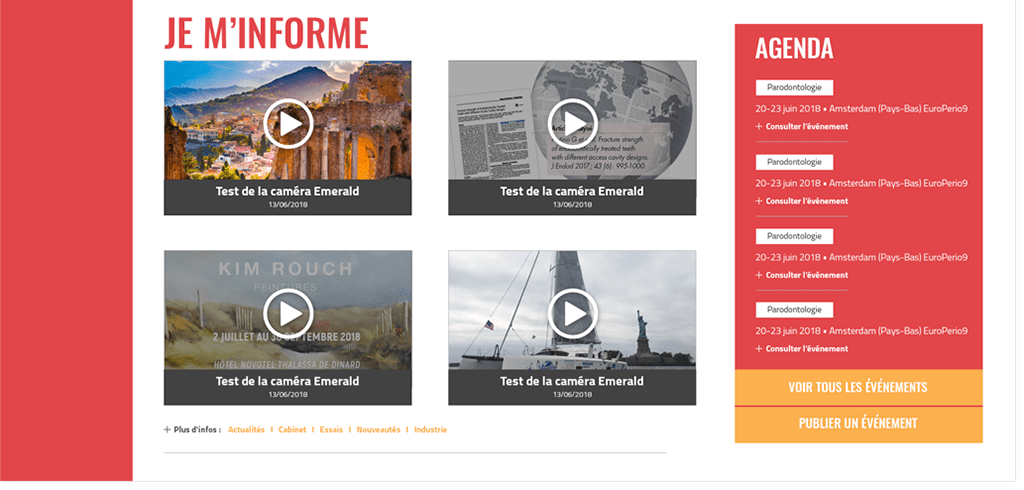
Task: Click the plus icon beside Plus d'infos
Action: coord(167,430)
